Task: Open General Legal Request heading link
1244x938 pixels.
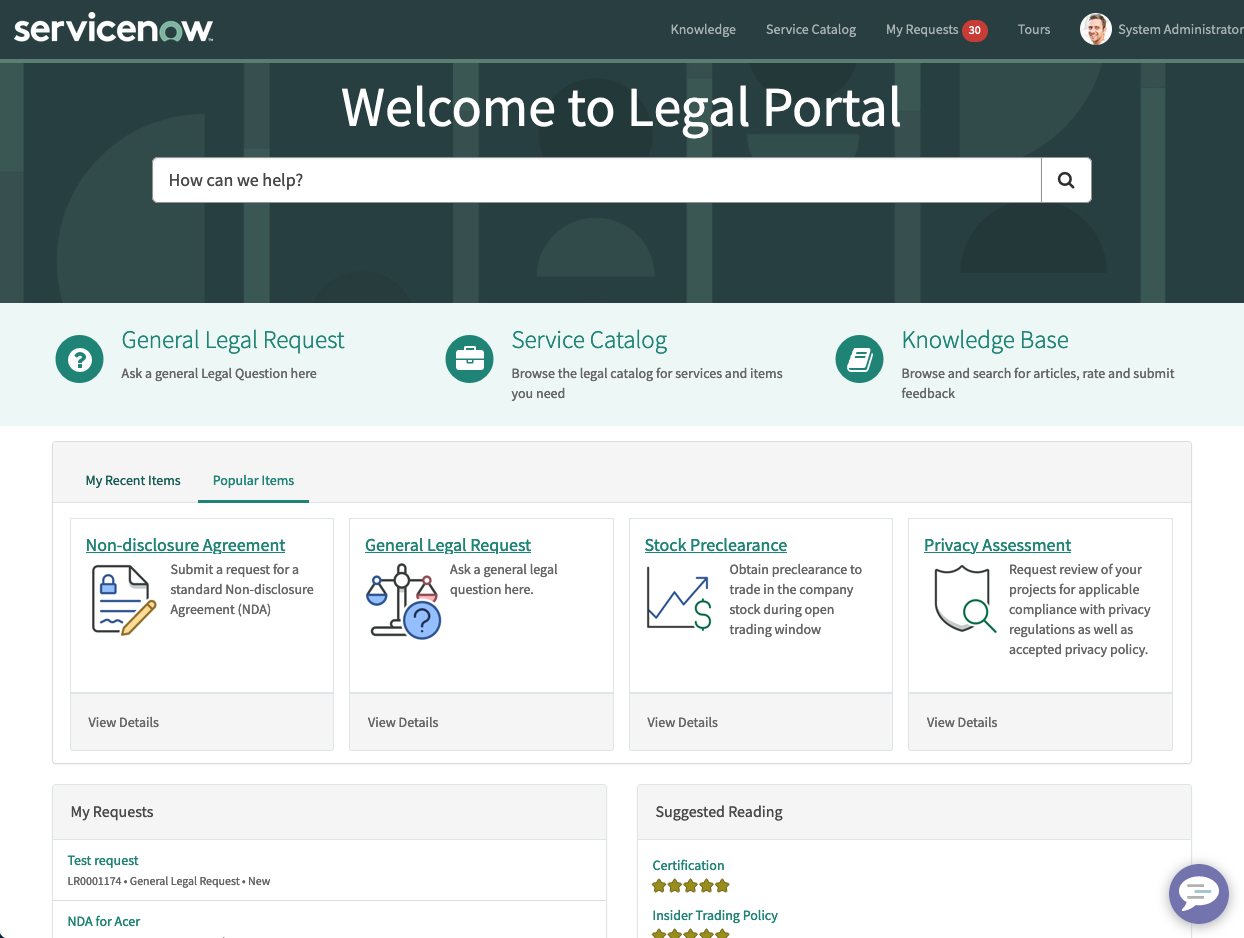Action: click(x=233, y=340)
